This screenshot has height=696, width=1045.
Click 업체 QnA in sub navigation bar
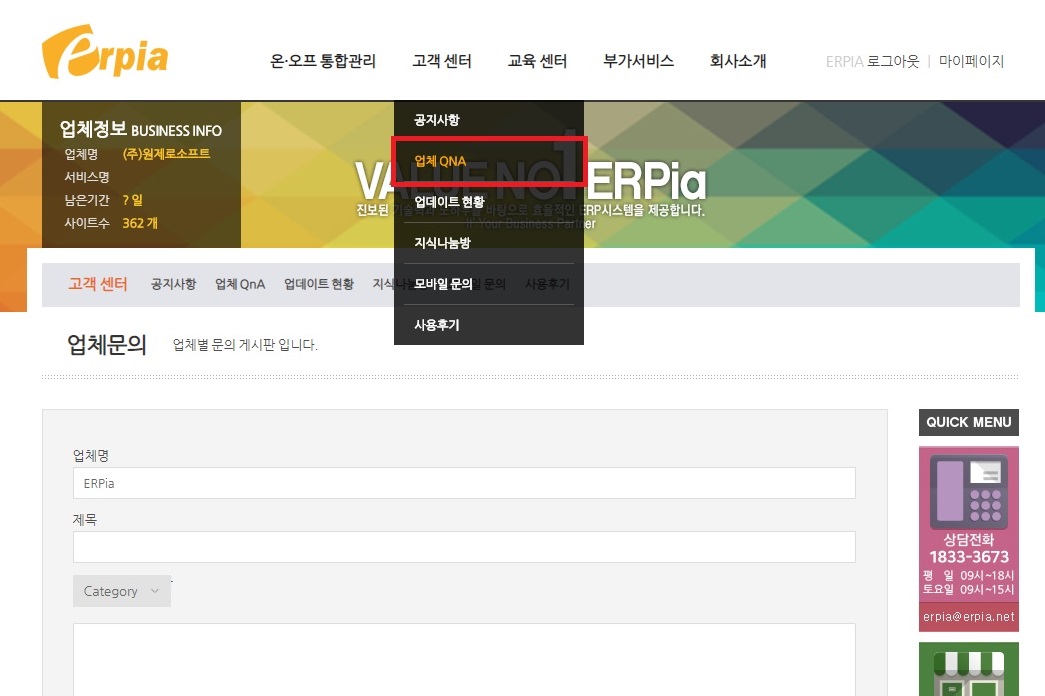click(x=240, y=284)
